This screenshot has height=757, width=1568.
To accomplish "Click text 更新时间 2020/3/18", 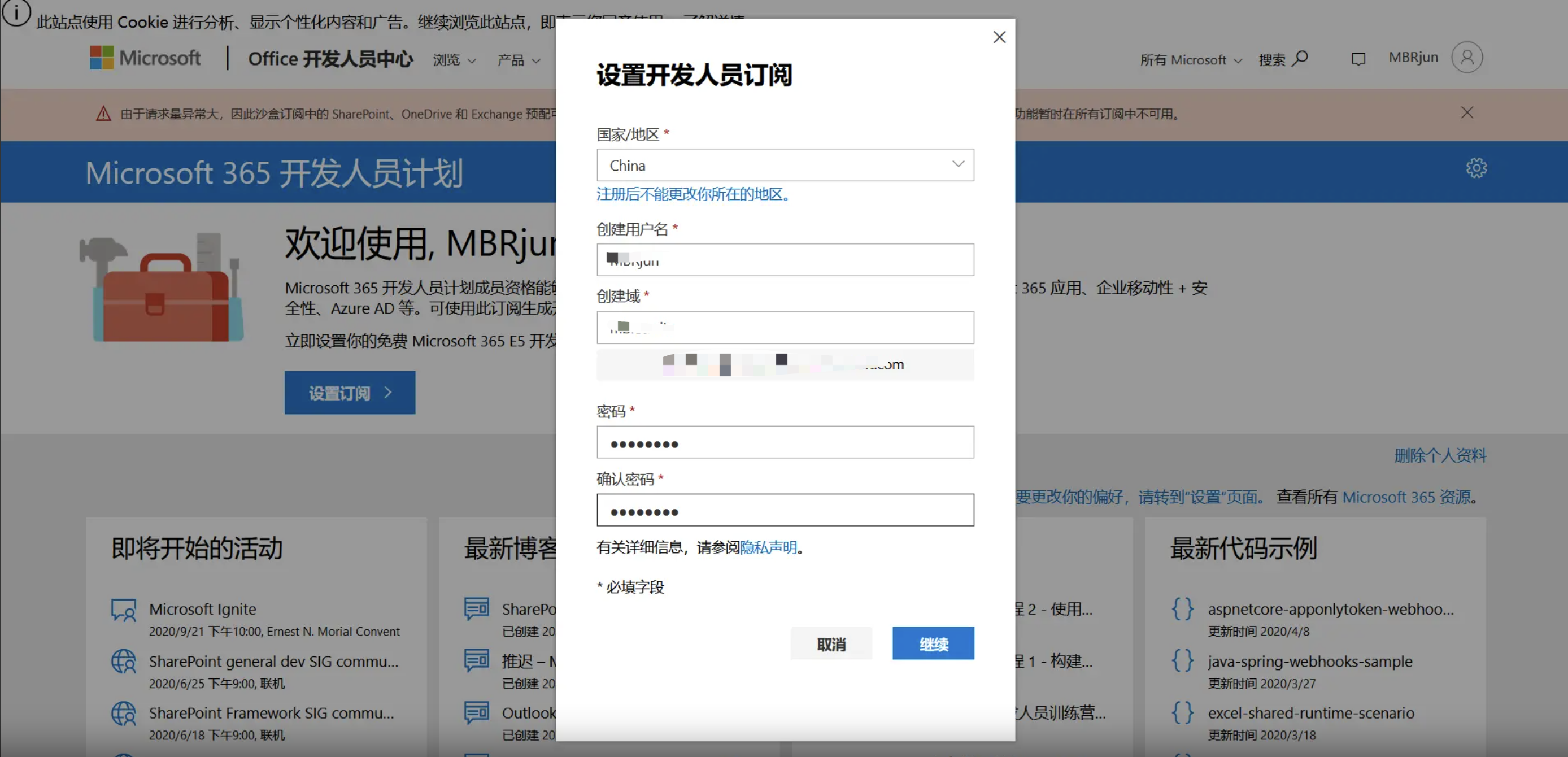I will (1262, 735).
